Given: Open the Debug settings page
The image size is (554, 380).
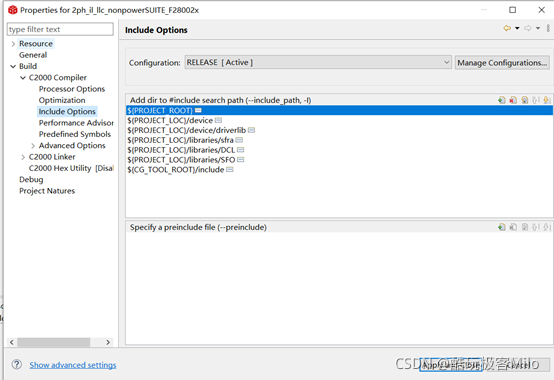Looking at the screenshot, I should click(31, 179).
